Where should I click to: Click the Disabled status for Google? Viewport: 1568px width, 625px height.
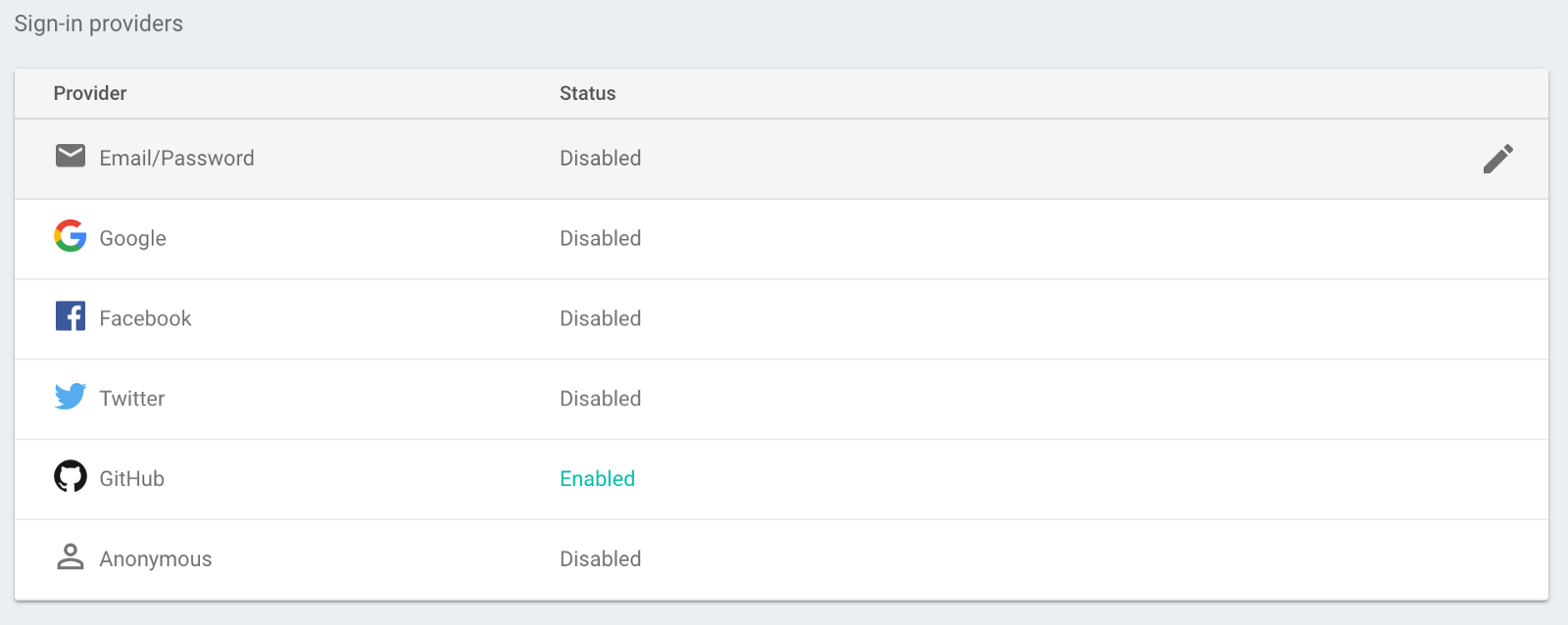pyautogui.click(x=601, y=239)
